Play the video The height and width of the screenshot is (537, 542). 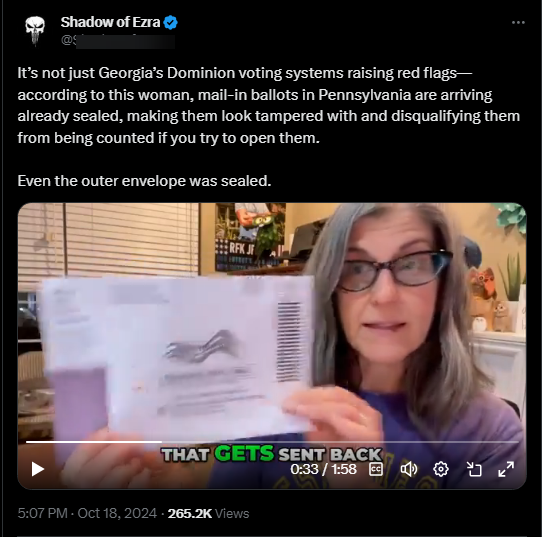(38, 469)
